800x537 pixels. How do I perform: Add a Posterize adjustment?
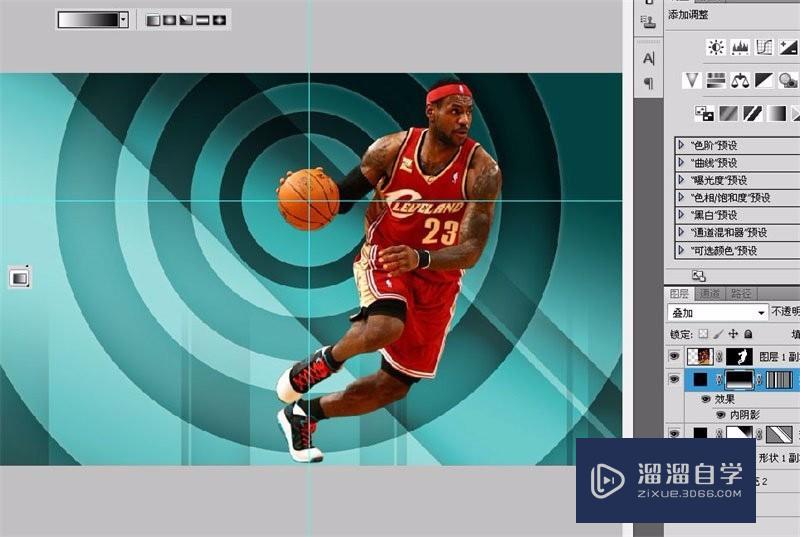[729, 114]
